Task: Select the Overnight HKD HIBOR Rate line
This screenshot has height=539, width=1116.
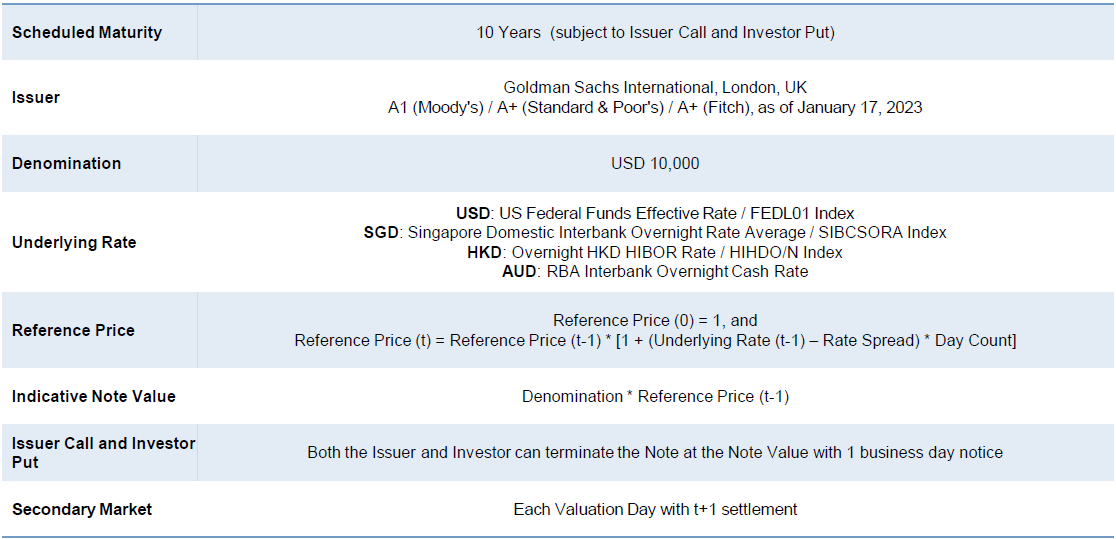Action: click(655, 252)
